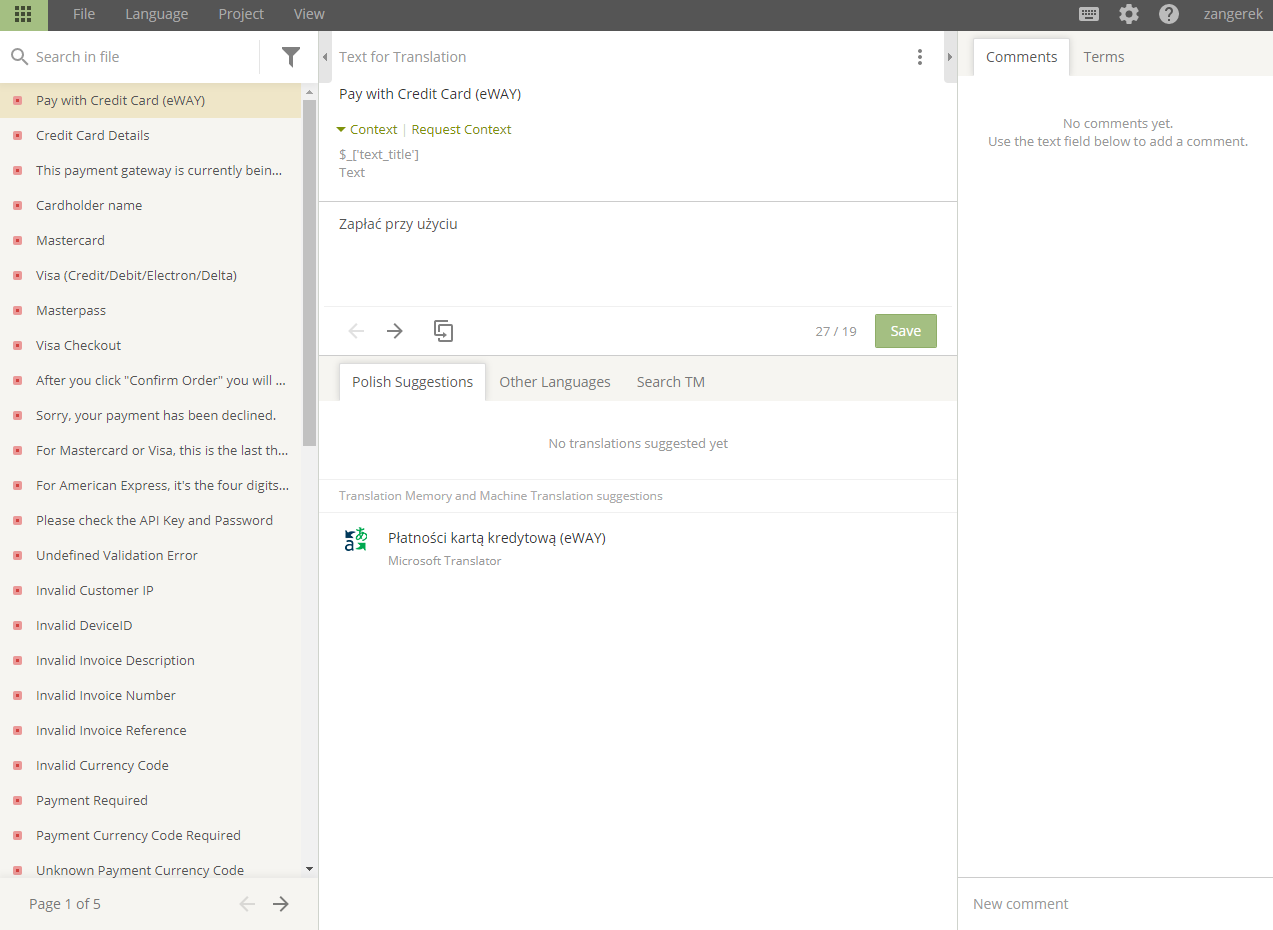Image resolution: width=1273 pixels, height=930 pixels.
Task: Select string Cardholder name
Action: [150, 205]
